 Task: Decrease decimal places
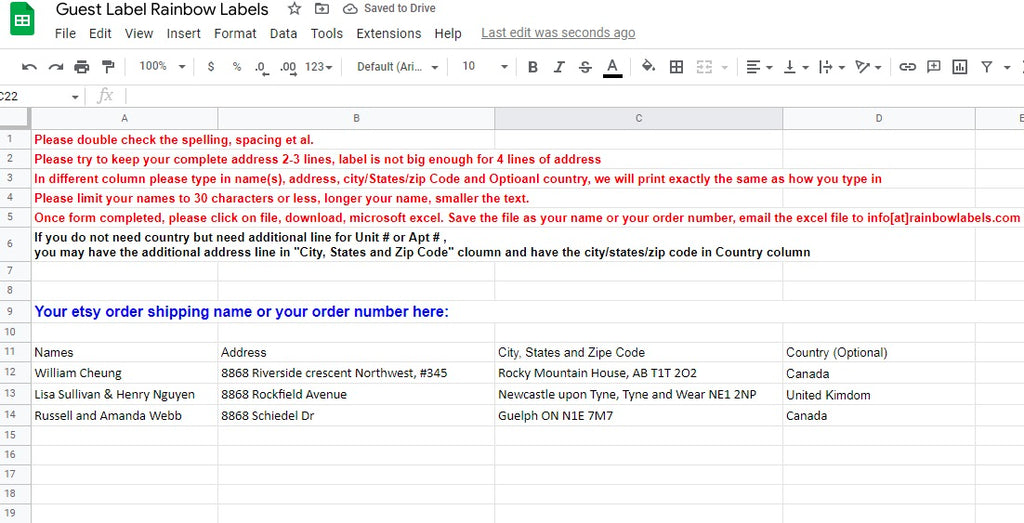pos(261,67)
